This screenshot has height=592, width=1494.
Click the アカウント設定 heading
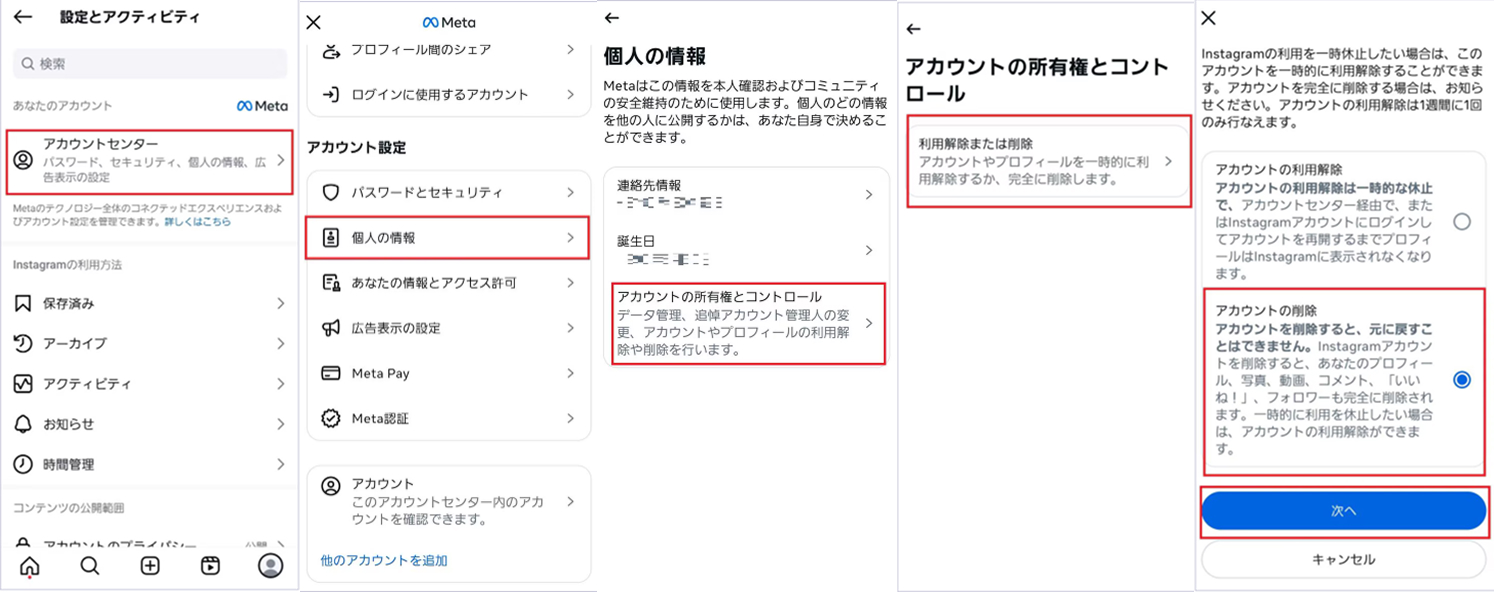357,148
